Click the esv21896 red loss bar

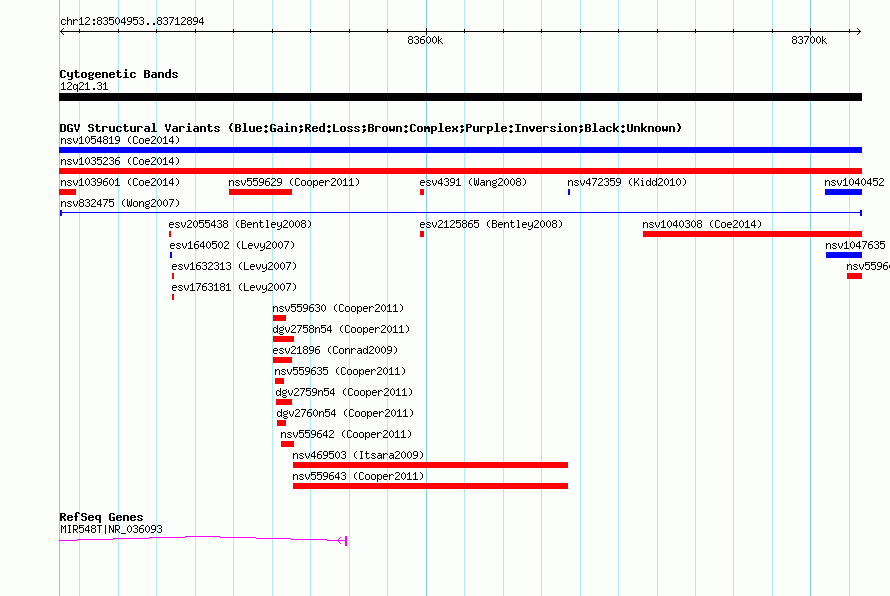[282, 360]
